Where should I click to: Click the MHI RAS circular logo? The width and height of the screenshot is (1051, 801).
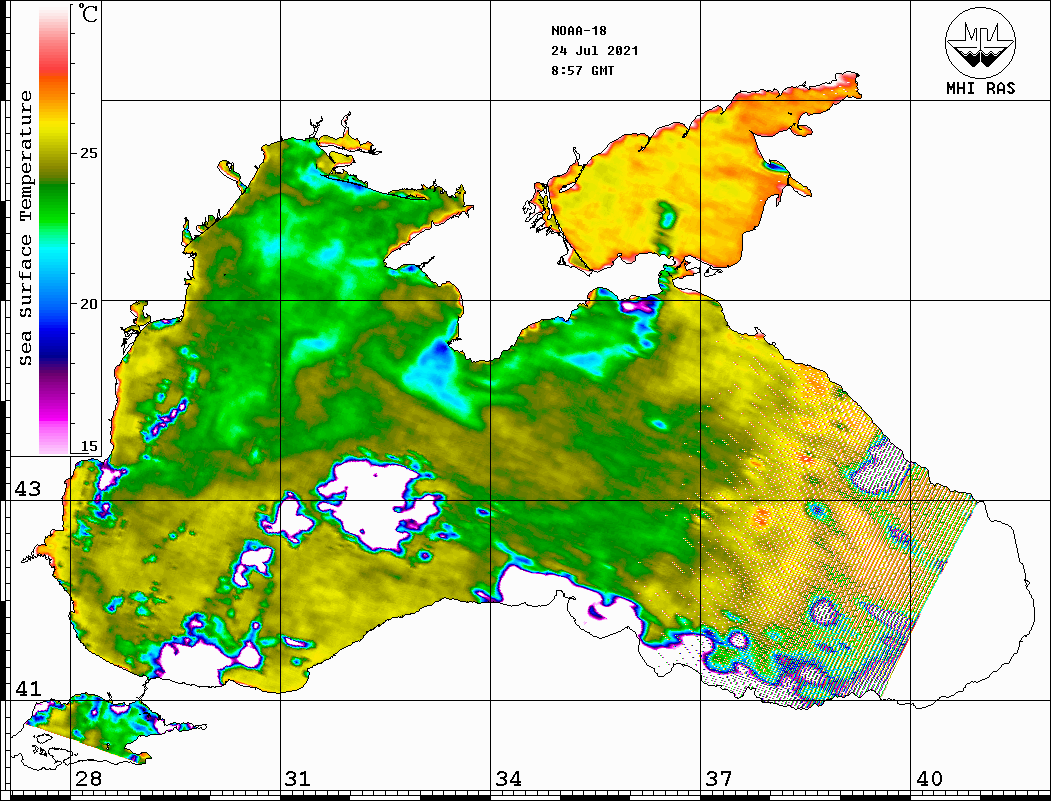[981, 42]
